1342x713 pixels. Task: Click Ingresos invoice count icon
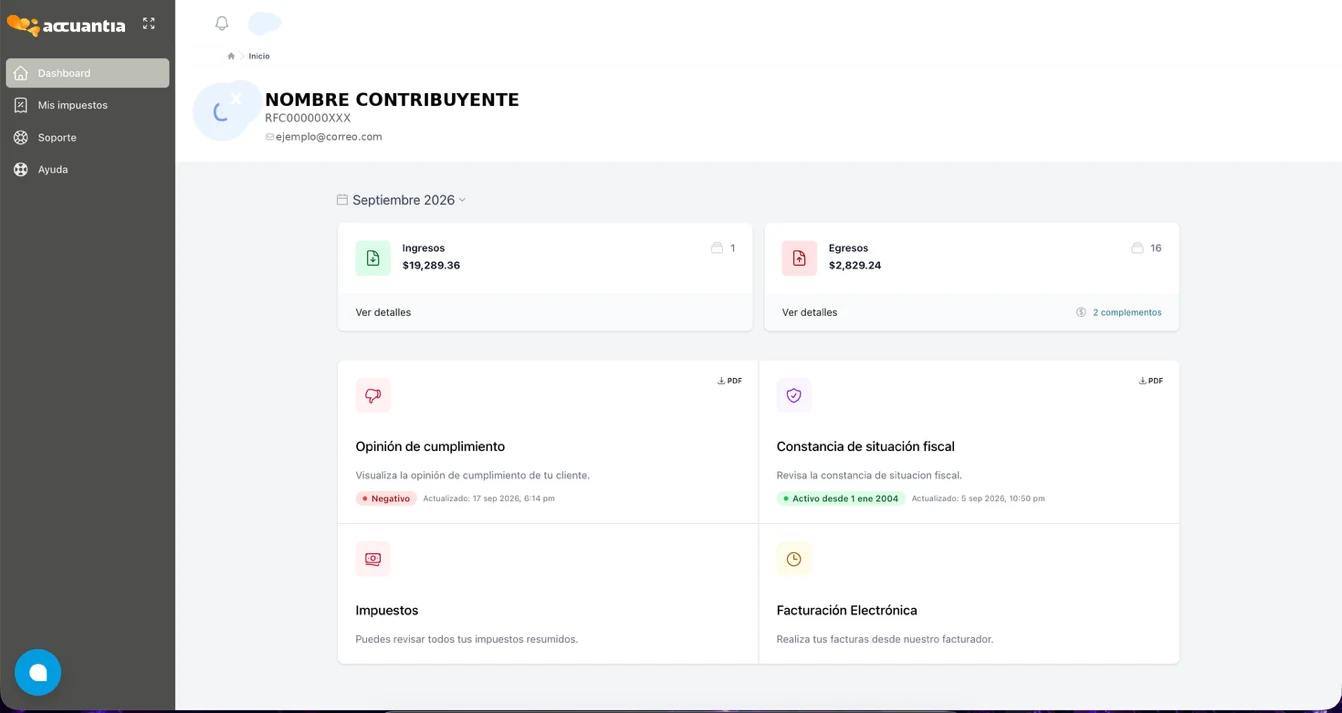click(x=717, y=248)
